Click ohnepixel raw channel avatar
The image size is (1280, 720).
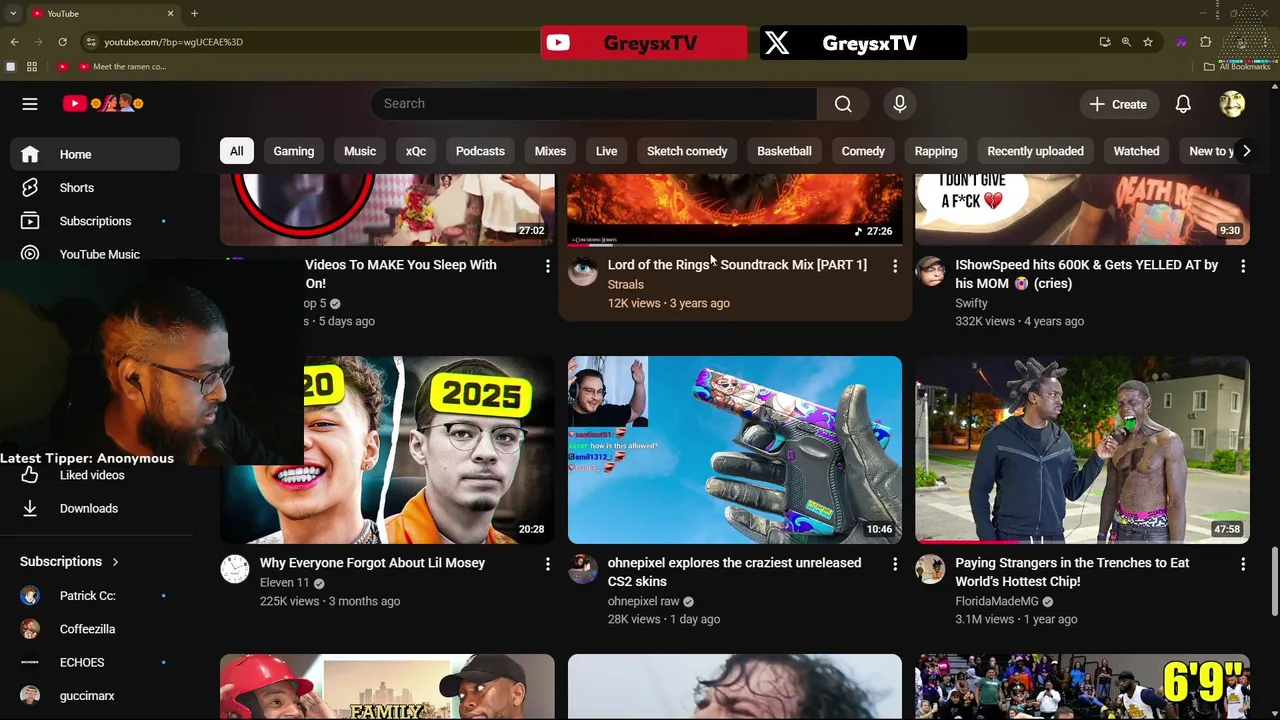click(x=583, y=569)
